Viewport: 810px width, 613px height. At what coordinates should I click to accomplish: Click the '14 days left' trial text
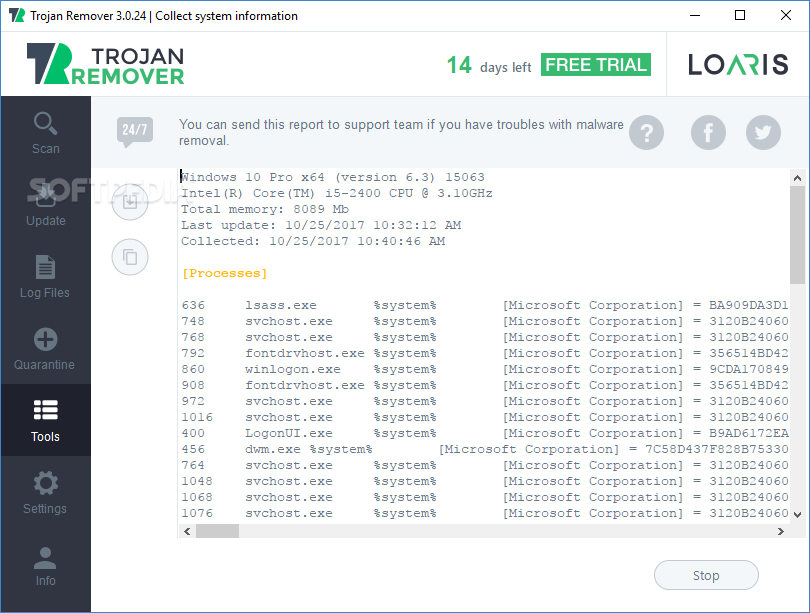(x=489, y=66)
